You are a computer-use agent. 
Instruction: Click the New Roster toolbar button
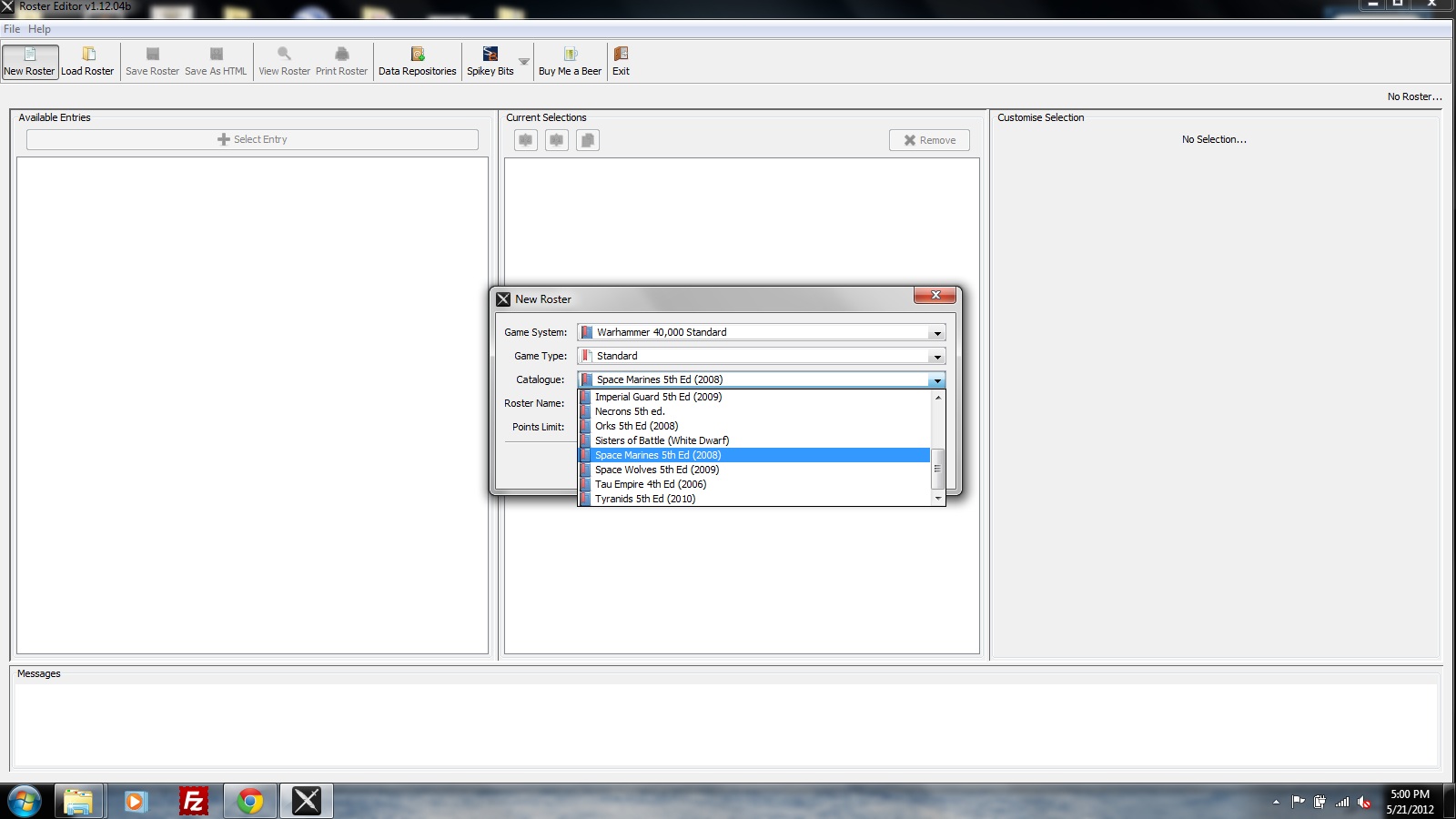pos(30,62)
